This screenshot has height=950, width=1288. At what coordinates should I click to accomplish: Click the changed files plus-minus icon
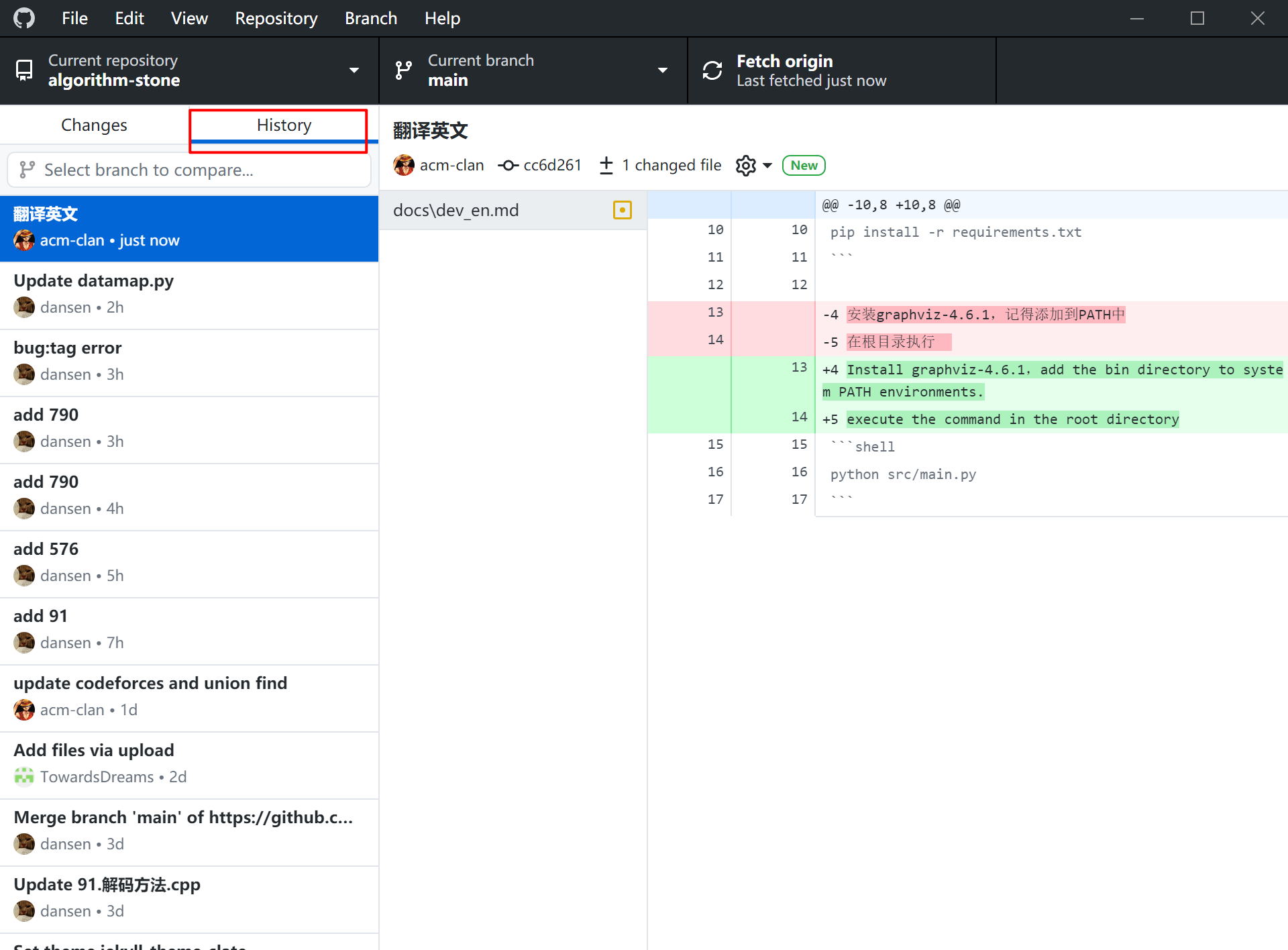pos(606,166)
